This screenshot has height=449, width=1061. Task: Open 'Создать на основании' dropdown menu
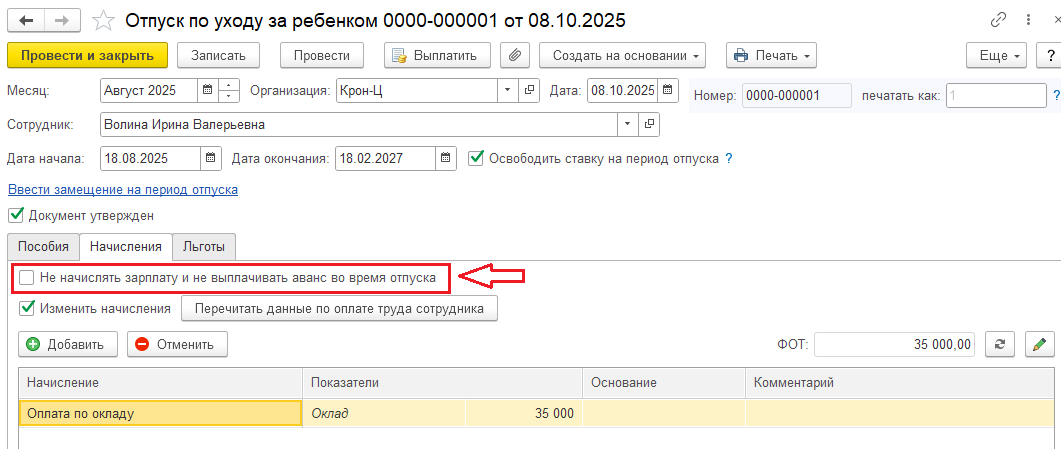pyautogui.click(x=623, y=55)
